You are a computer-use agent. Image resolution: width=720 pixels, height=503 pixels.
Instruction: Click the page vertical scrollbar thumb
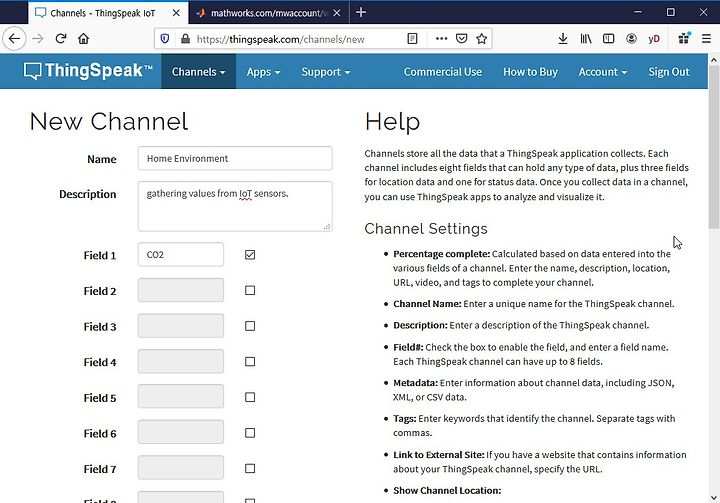pos(714,147)
